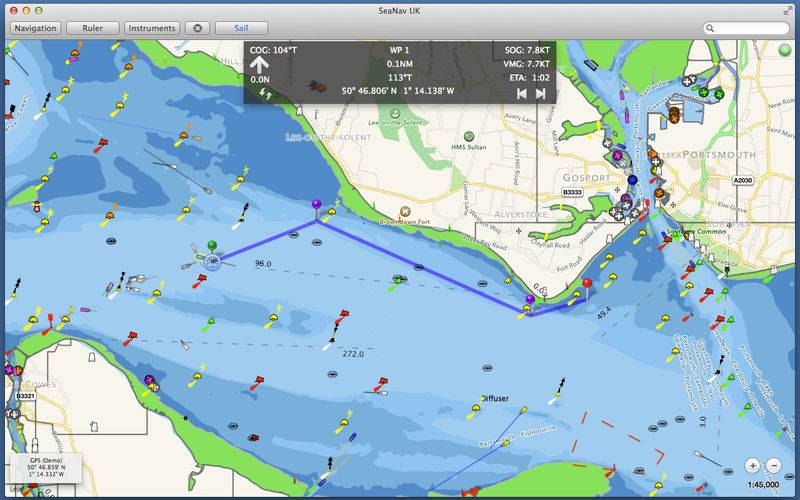Click the VMG: 7.7KT readout
The height and width of the screenshot is (500, 800).
pos(527,64)
